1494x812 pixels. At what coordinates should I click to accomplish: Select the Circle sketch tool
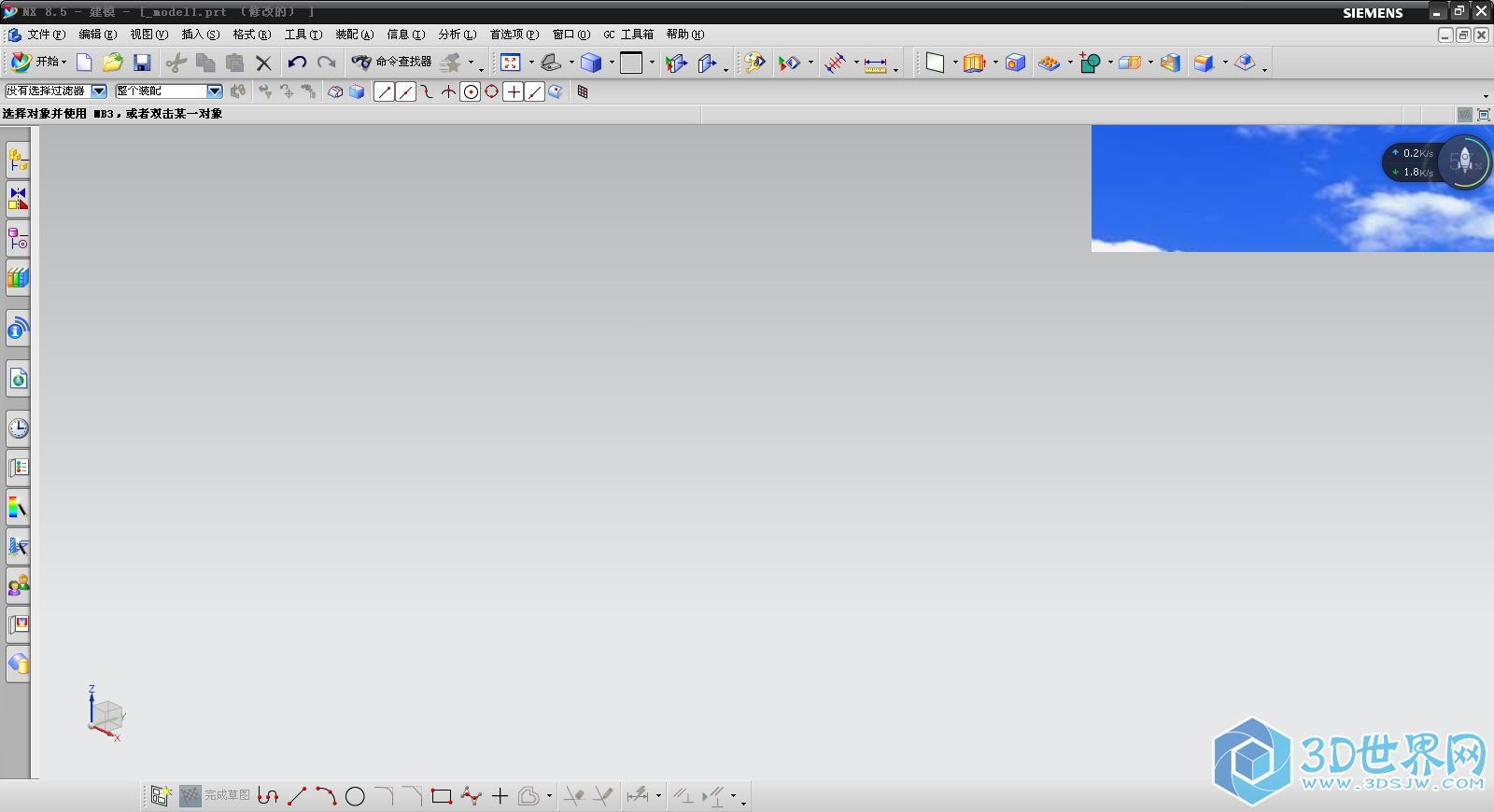point(355,796)
